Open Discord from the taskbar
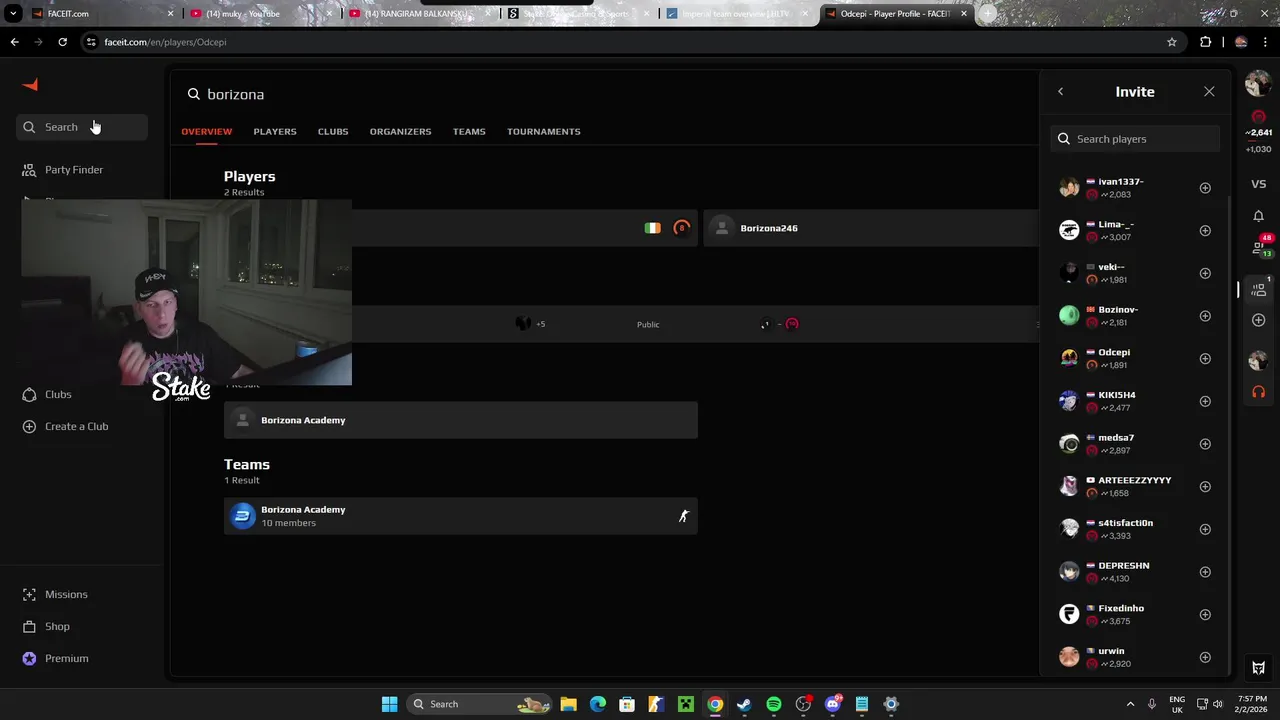This screenshot has height=720, width=1280. coord(832,704)
